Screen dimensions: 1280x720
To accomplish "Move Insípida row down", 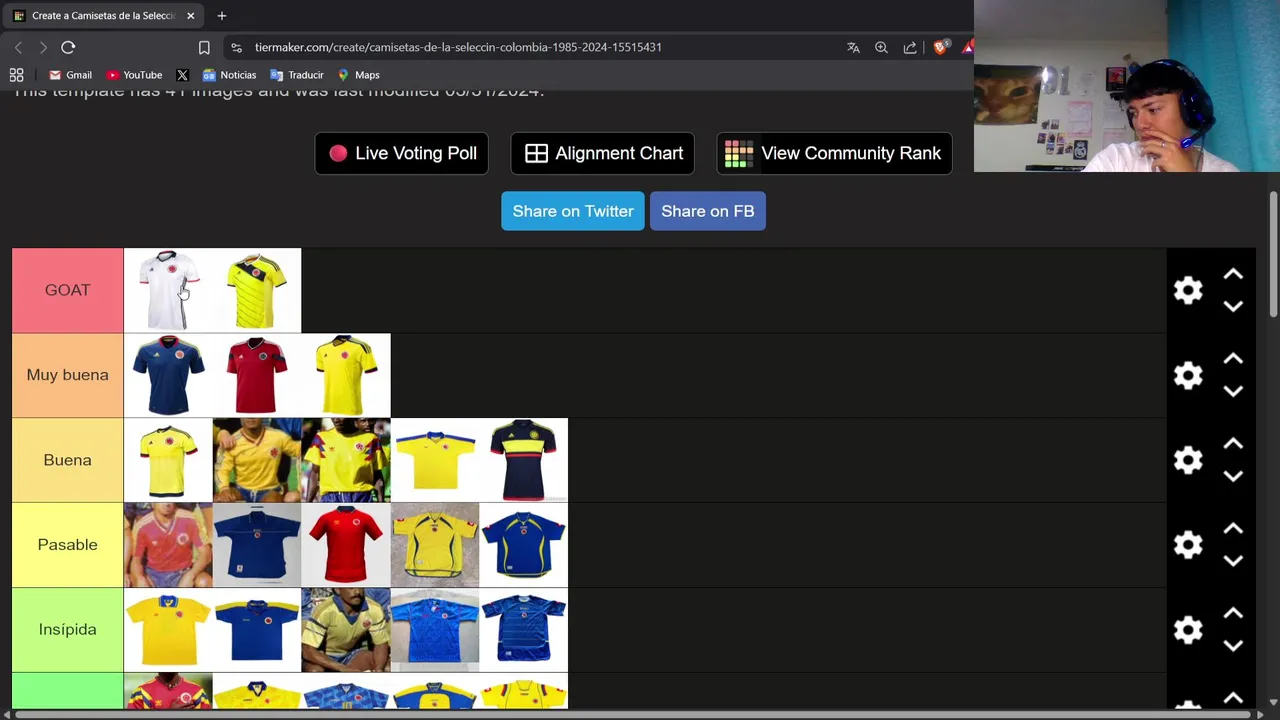I will (1233, 645).
